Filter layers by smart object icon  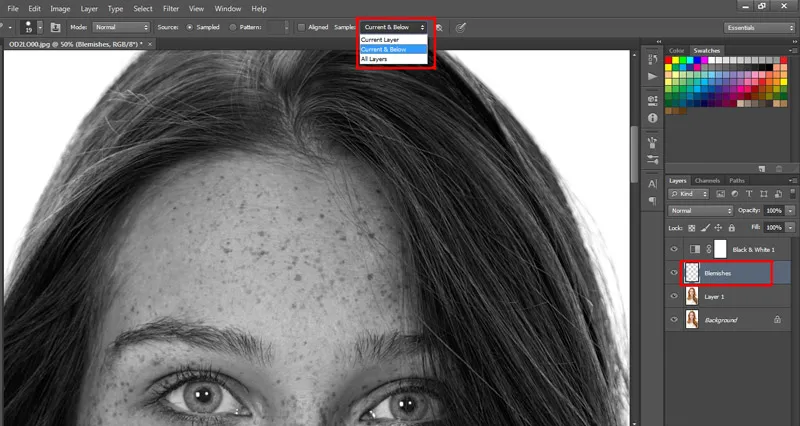pyautogui.click(x=778, y=194)
